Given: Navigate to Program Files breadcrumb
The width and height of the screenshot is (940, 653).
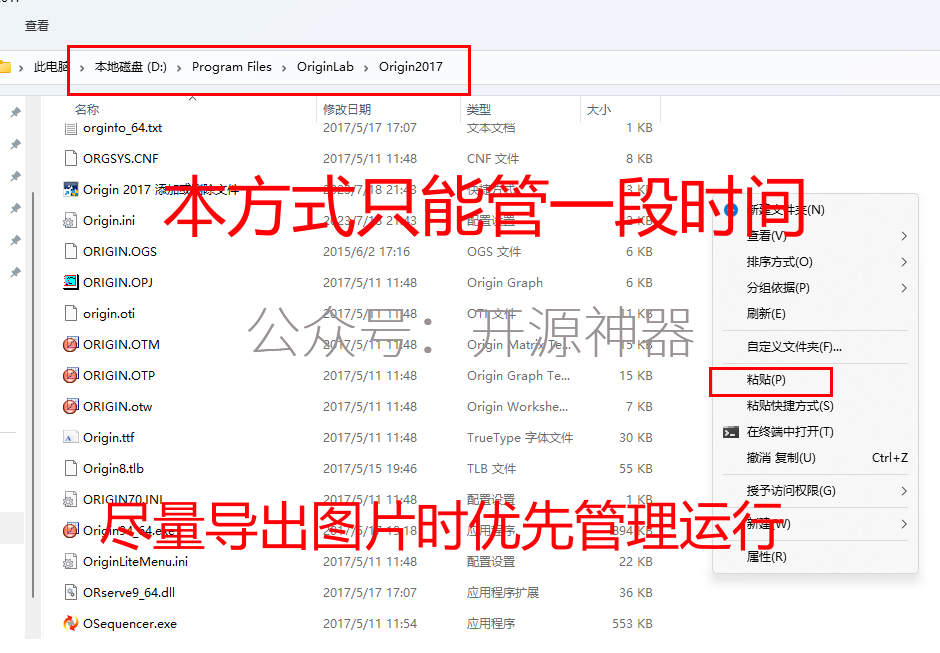Looking at the screenshot, I should (x=231, y=67).
